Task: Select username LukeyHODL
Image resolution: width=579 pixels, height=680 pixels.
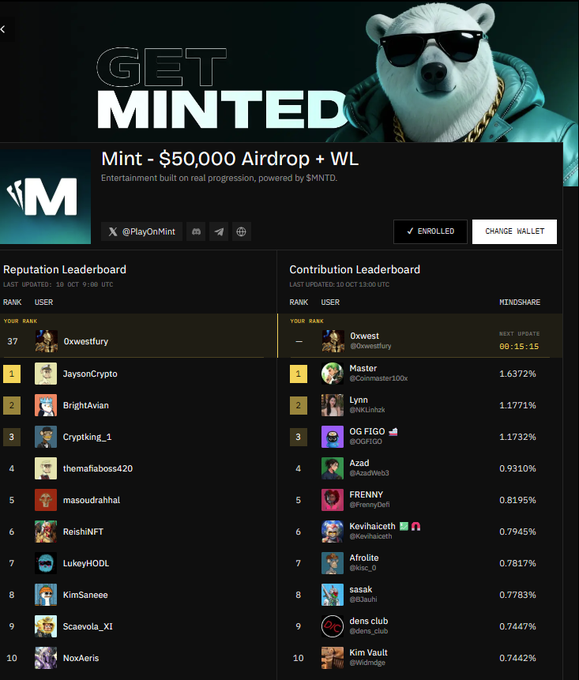Action: coord(86,563)
